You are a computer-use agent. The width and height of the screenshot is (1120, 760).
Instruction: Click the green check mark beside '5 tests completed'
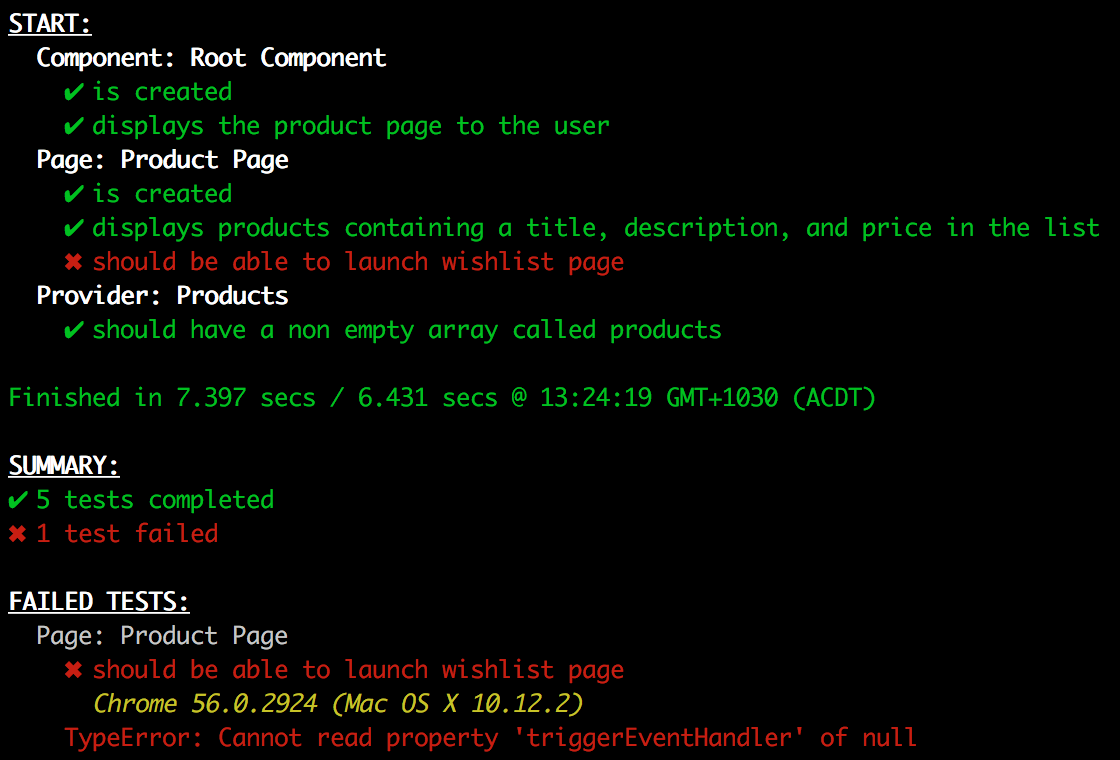coord(18,500)
